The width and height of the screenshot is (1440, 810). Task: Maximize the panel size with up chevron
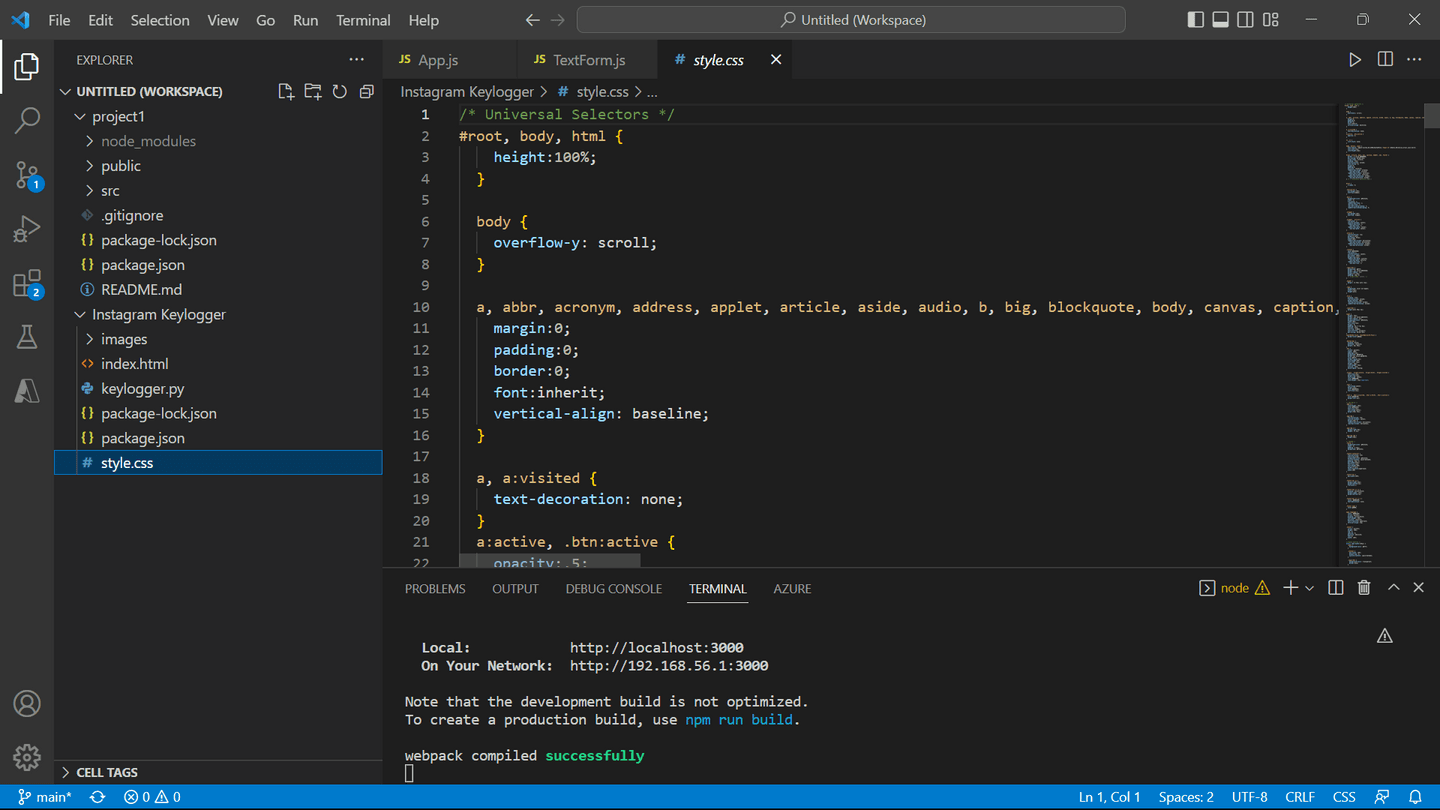click(1393, 588)
